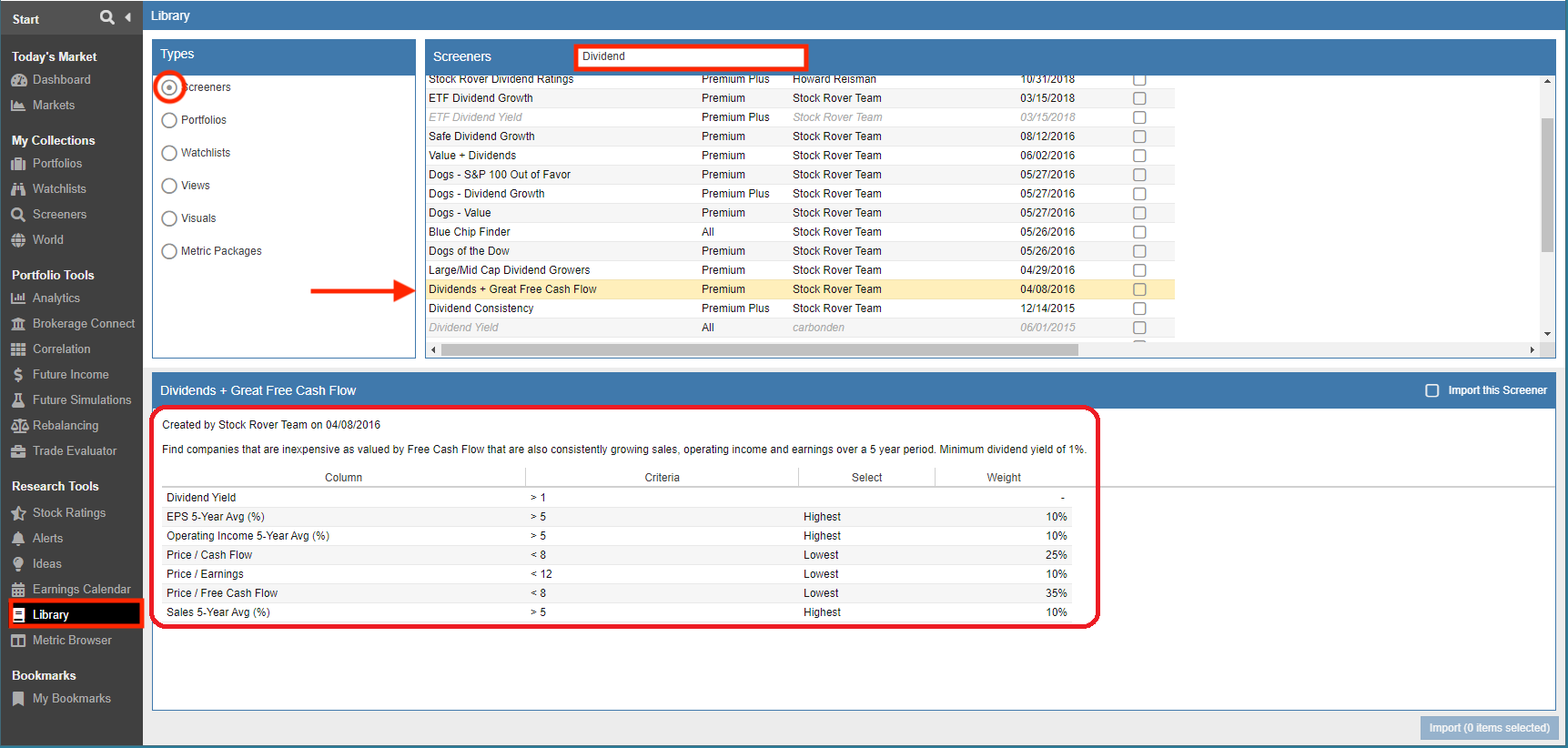Viewport: 1568px width, 748px height.
Task: Click the Alerts bell icon
Action: pos(18,539)
